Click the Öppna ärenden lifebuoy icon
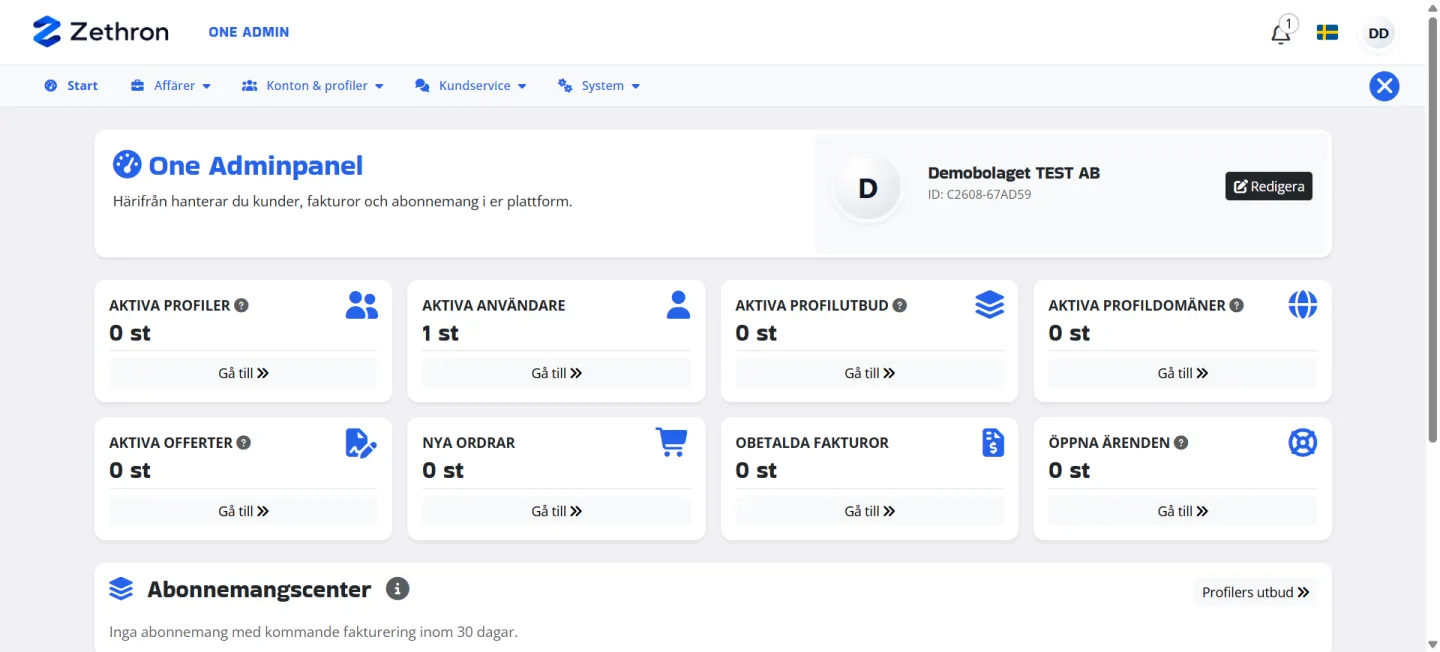Image resolution: width=1440 pixels, height=652 pixels. pos(1303,442)
